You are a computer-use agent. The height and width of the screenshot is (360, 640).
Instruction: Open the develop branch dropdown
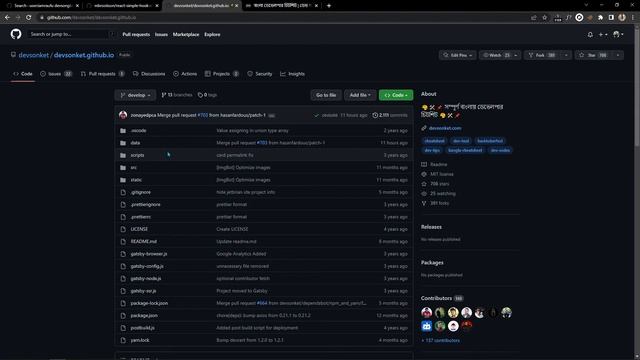[135, 95]
